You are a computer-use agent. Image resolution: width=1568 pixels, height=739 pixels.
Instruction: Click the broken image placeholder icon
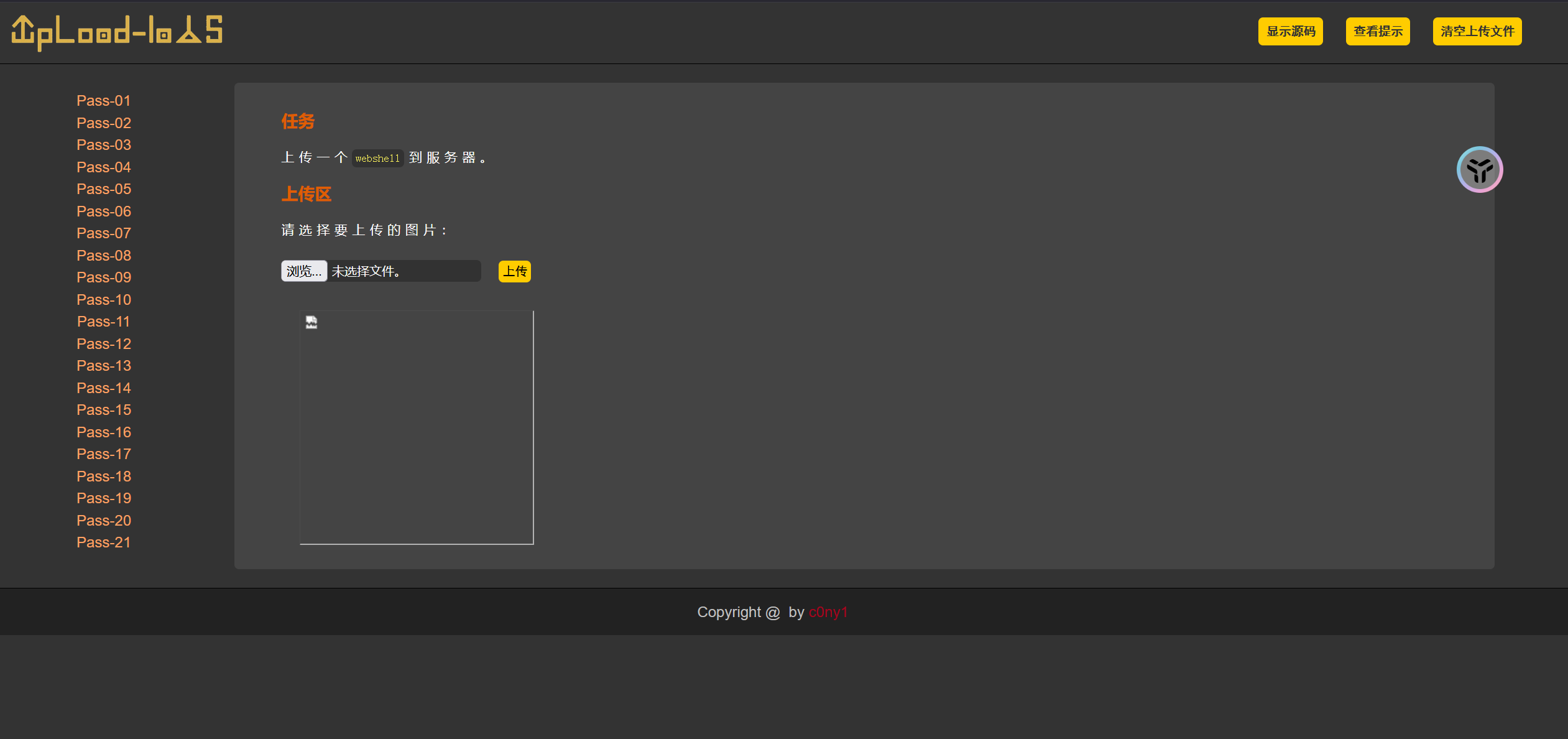(x=311, y=322)
